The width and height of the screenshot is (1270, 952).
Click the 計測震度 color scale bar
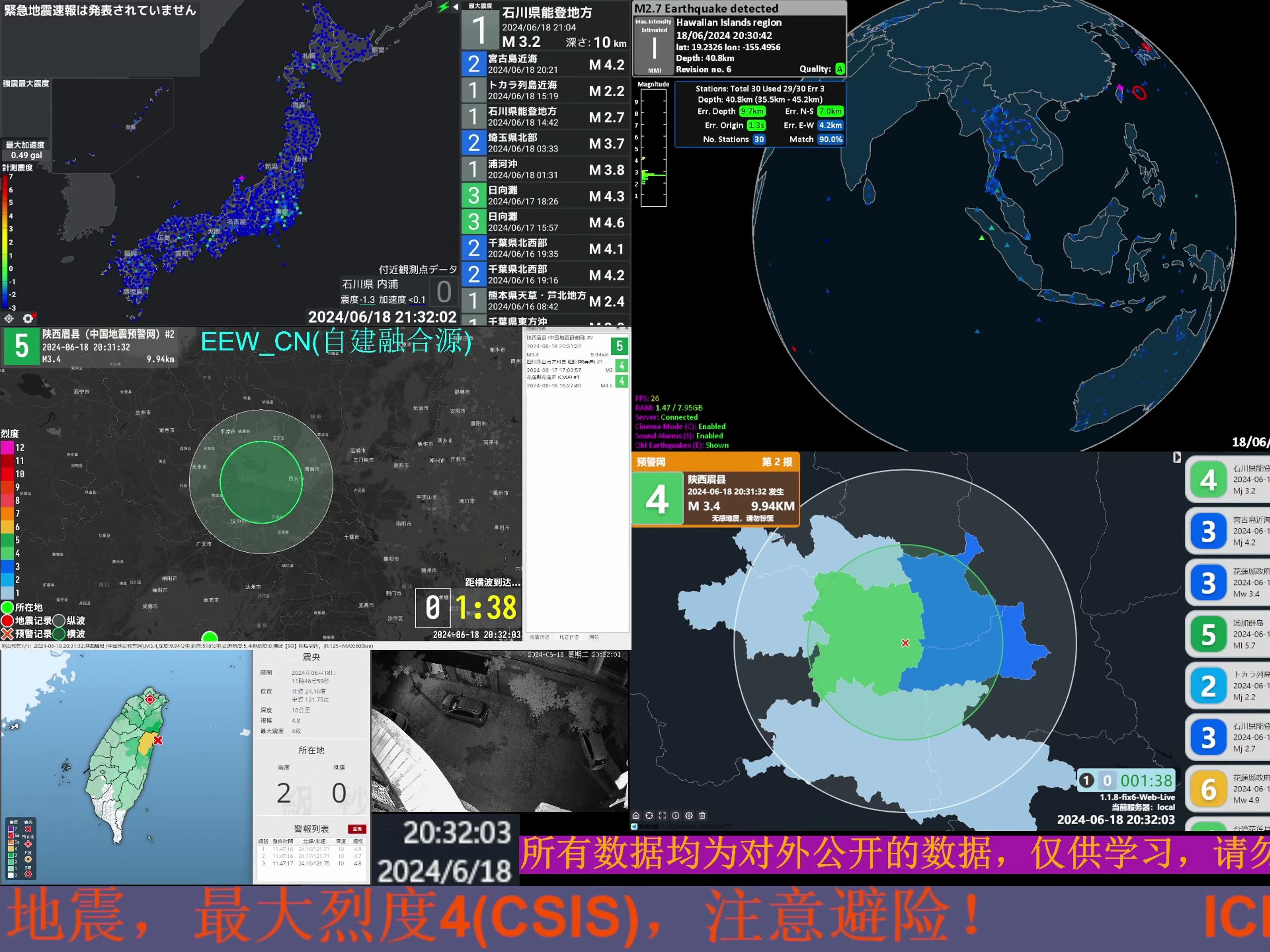[x=4, y=241]
